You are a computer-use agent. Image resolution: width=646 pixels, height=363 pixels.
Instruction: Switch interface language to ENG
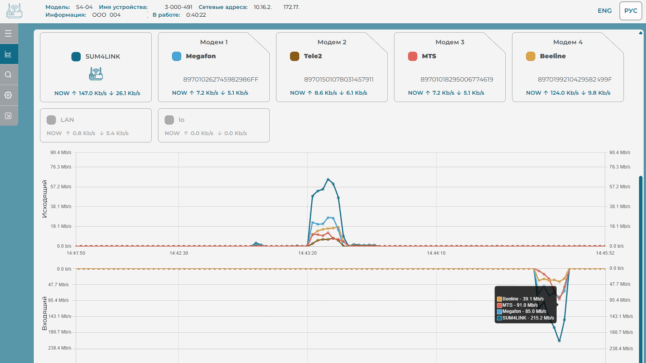click(604, 11)
